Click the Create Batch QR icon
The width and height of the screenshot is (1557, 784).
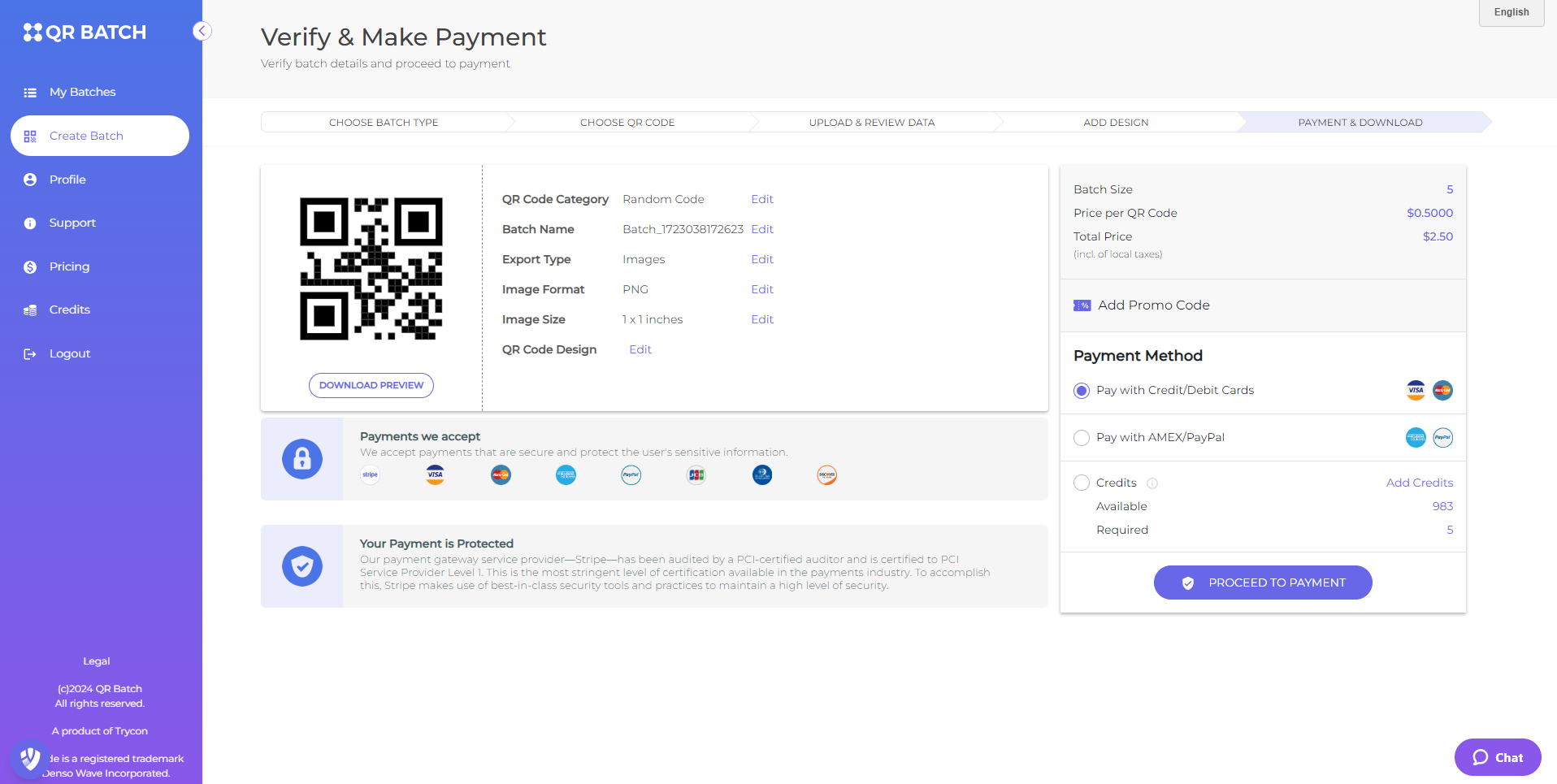point(30,136)
